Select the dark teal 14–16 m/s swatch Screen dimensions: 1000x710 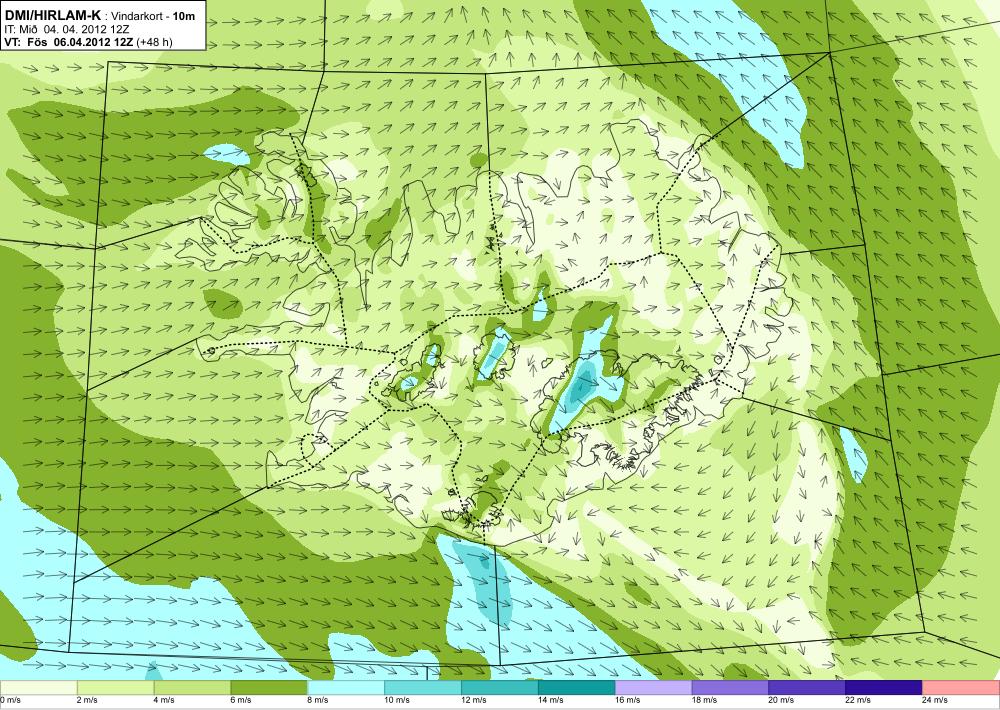pos(577,688)
